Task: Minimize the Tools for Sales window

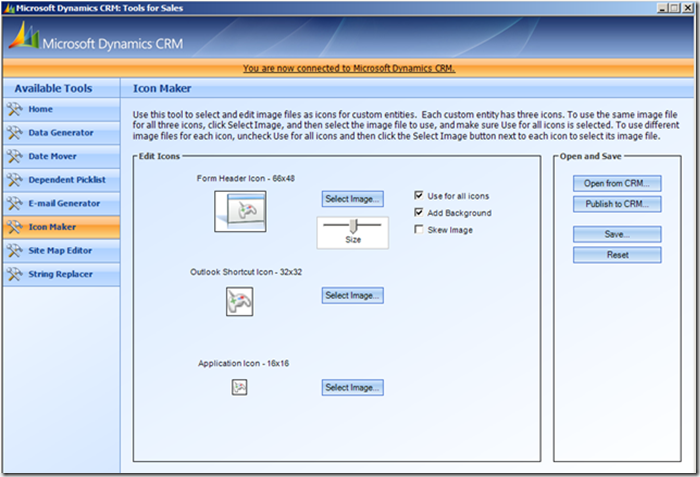Action: pyautogui.click(x=662, y=8)
